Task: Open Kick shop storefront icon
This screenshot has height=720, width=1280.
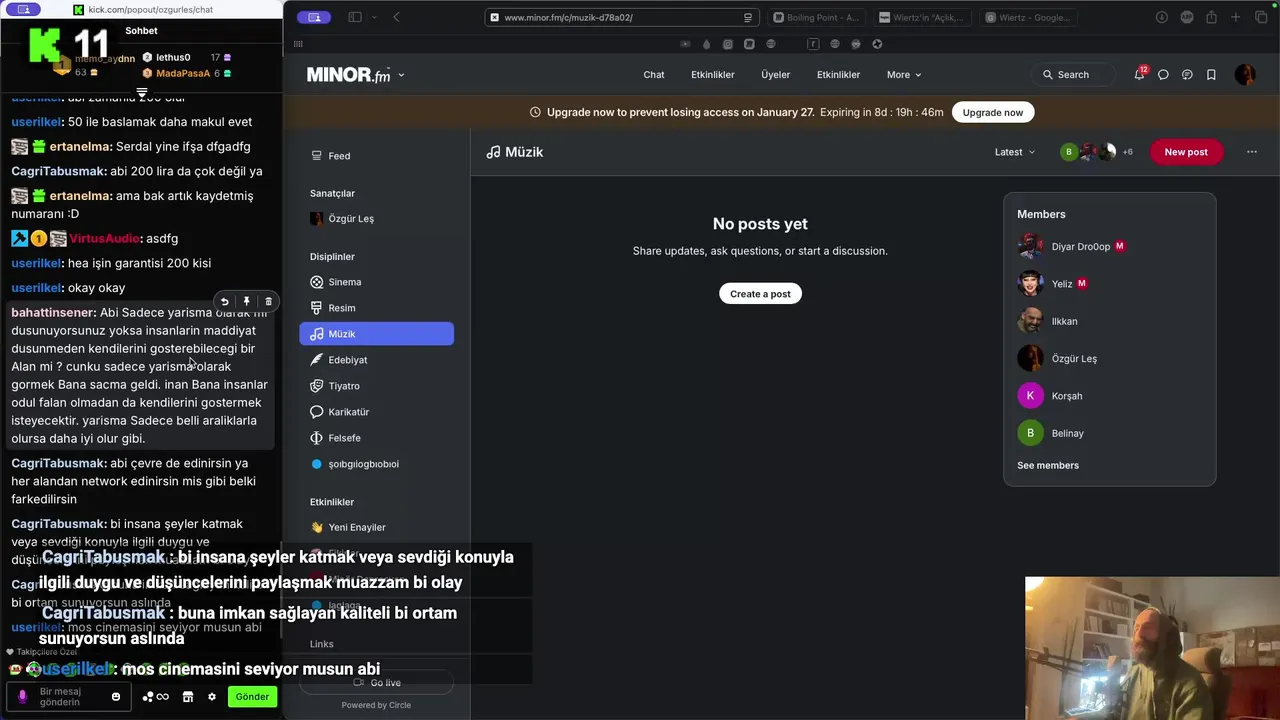Action: (187, 697)
